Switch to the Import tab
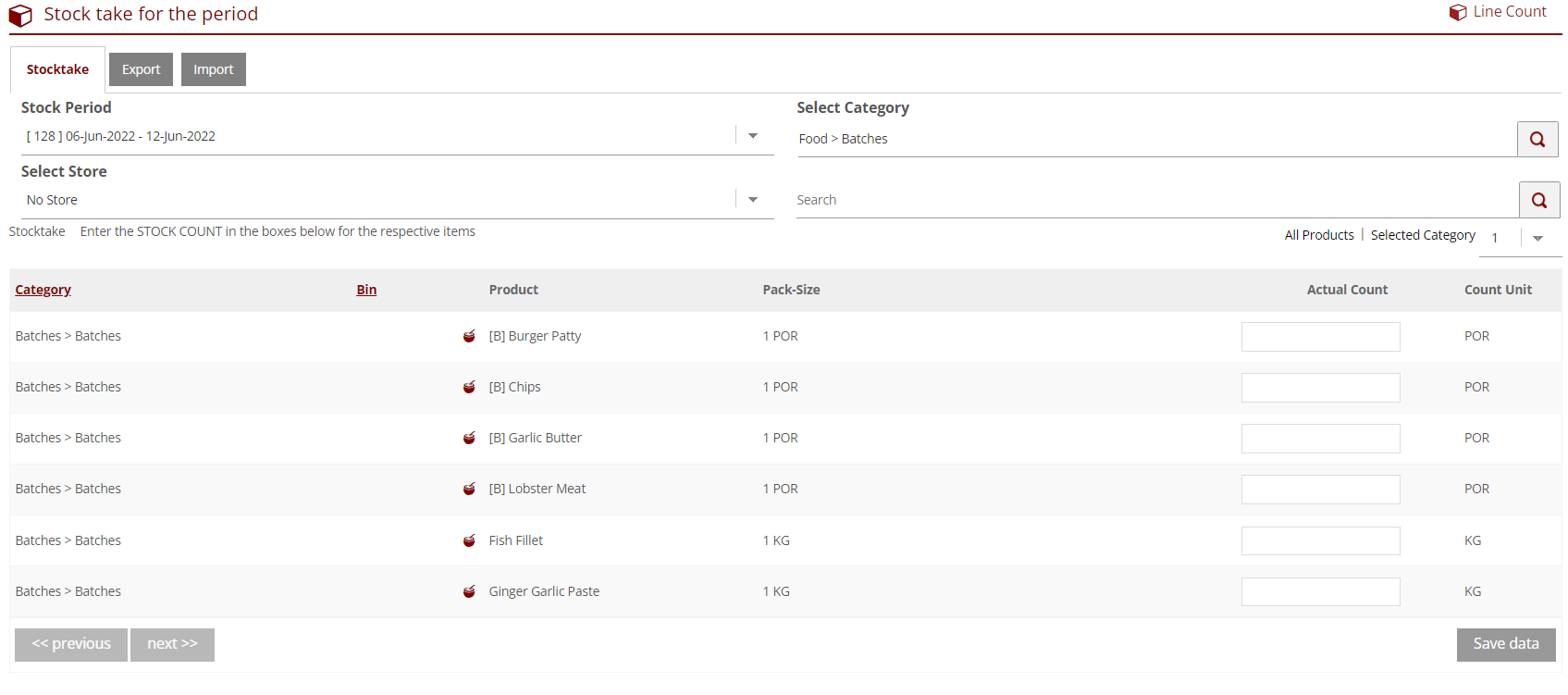This screenshot has height=695, width=1568. pos(213,69)
